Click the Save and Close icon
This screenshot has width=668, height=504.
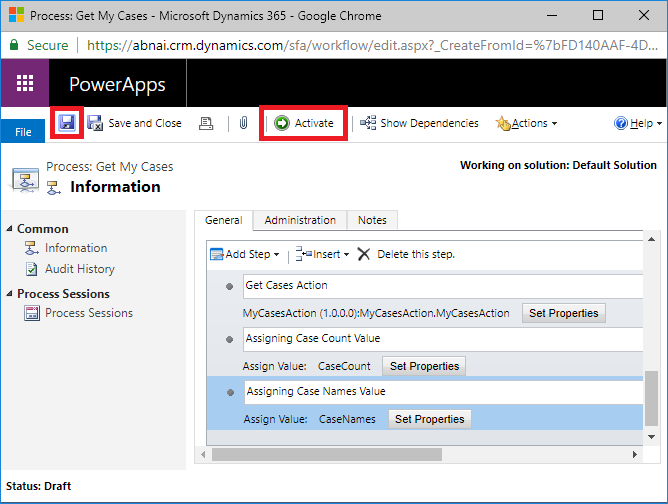(x=95, y=123)
